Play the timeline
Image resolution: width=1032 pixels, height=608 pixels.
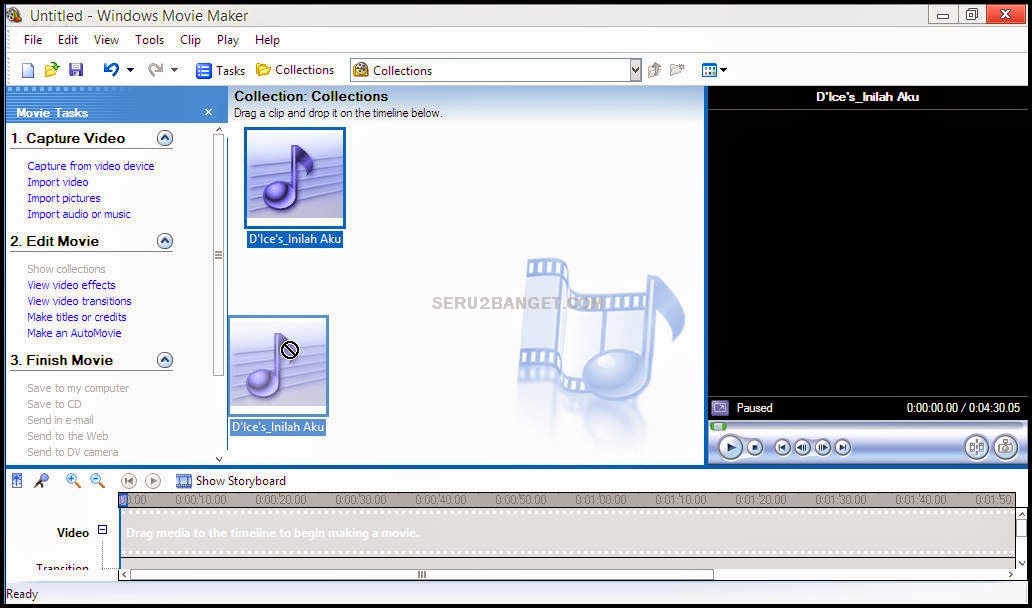(153, 481)
